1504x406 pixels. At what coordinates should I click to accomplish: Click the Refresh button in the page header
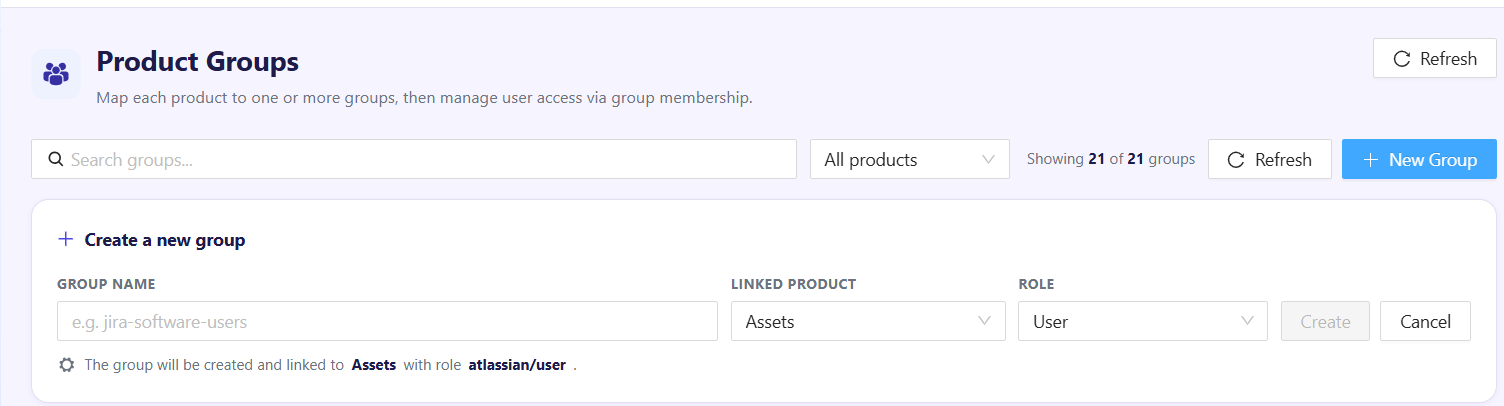tap(1435, 59)
